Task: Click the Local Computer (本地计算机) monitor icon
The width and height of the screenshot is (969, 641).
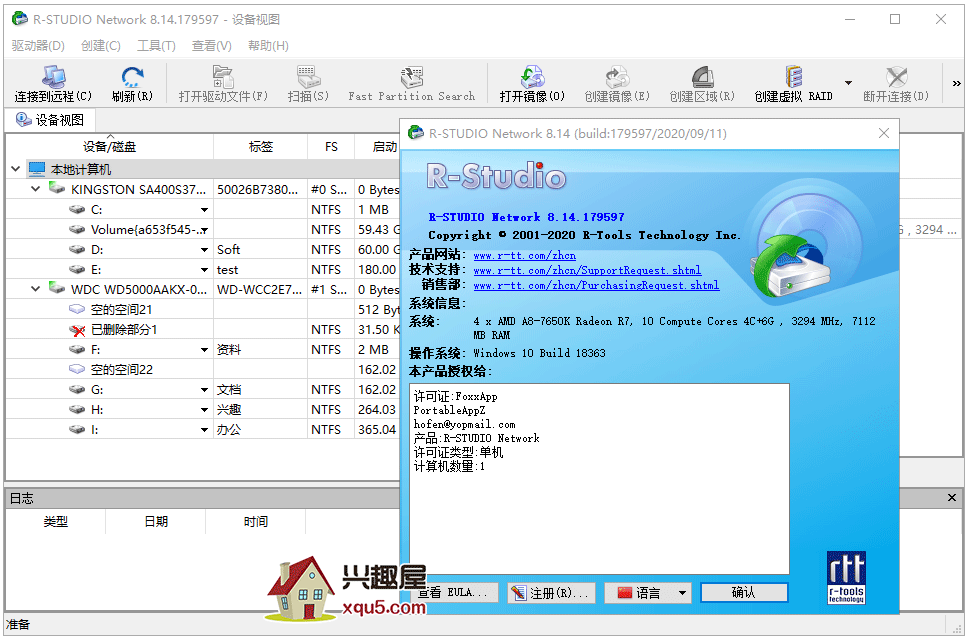Action: [x=37, y=168]
